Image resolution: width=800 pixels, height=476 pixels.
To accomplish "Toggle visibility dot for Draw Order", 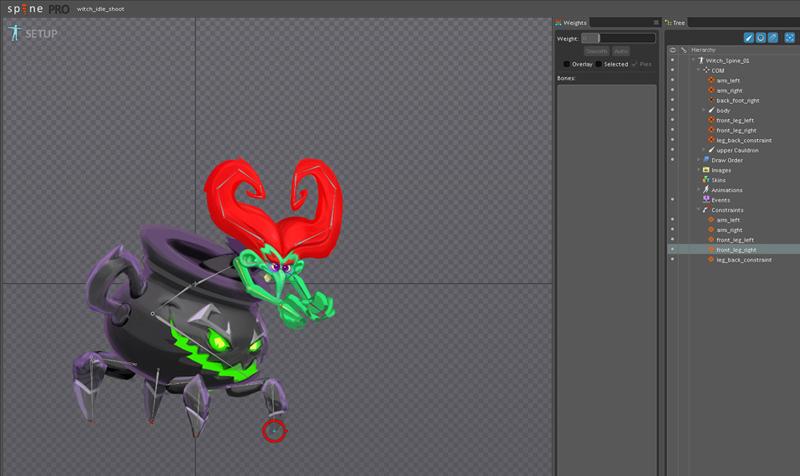I will point(672,160).
